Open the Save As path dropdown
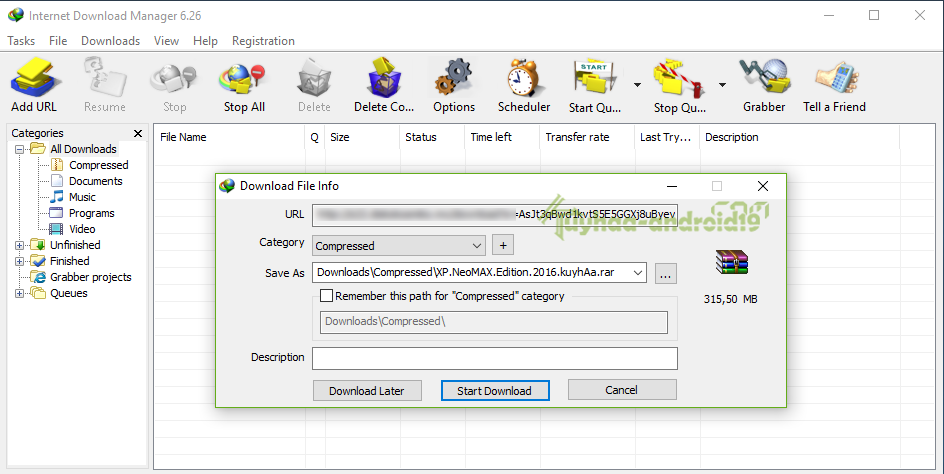Viewport: 944px width, 474px height. (x=638, y=273)
